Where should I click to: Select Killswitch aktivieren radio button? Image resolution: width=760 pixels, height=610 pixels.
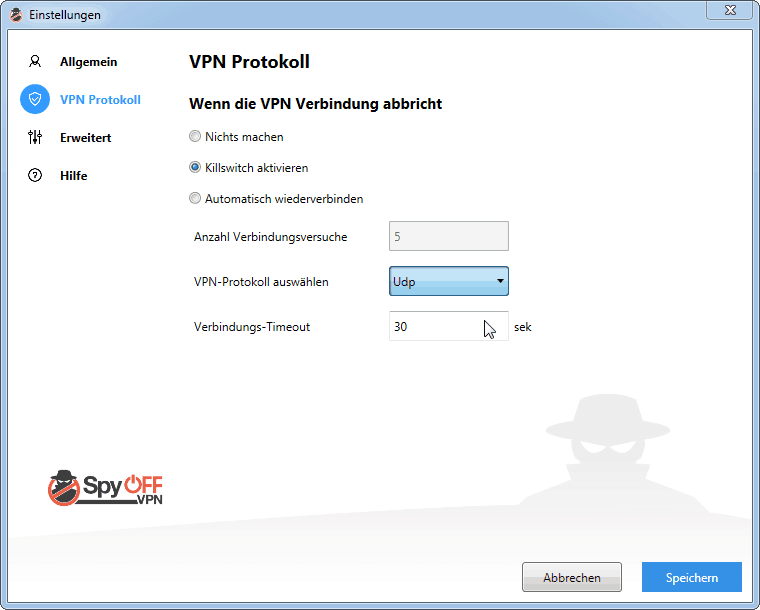coord(195,168)
